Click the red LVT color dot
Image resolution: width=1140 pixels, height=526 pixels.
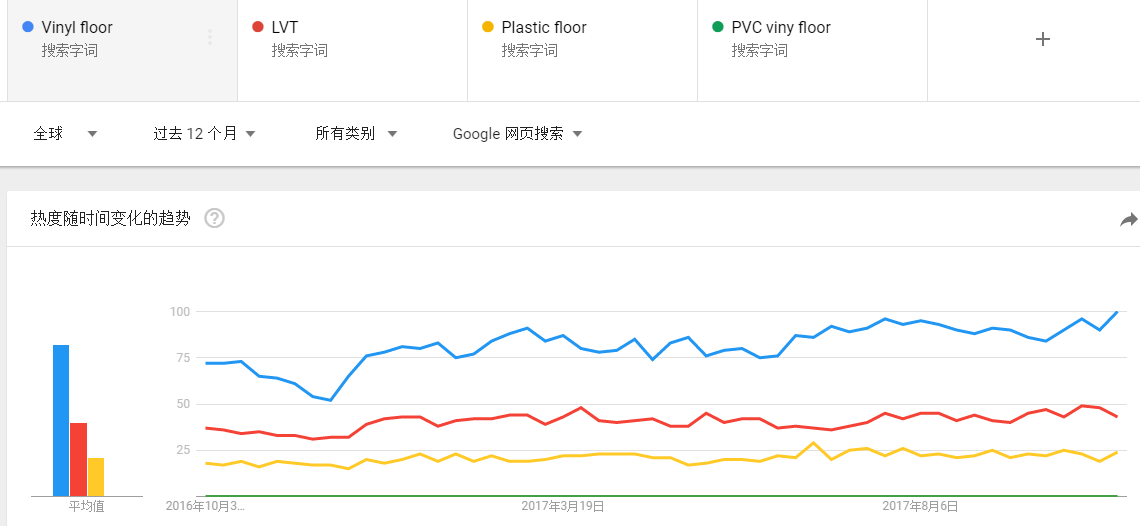[x=257, y=28]
